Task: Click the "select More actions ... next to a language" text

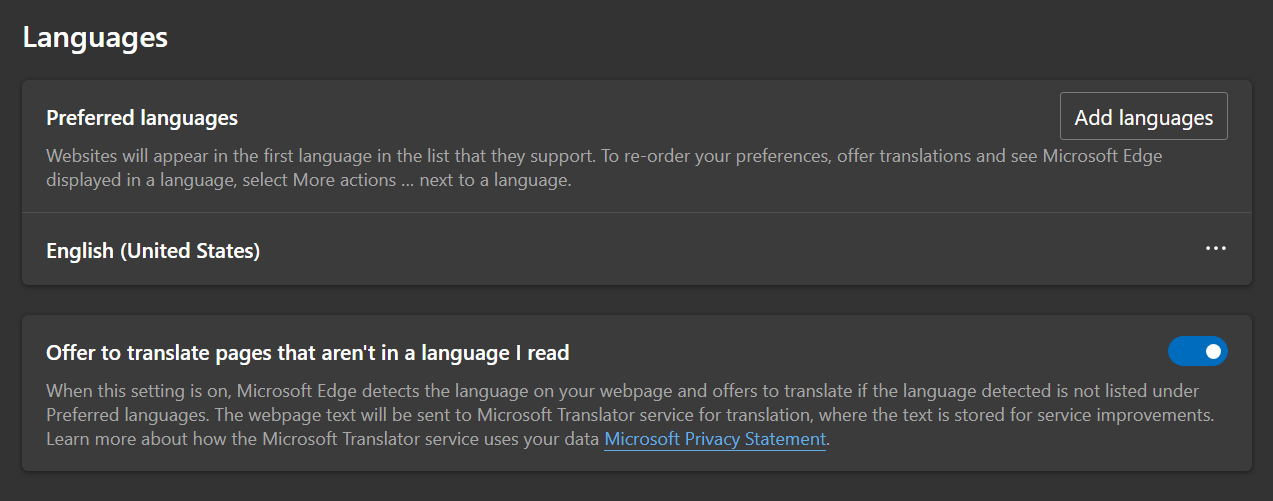Action: coord(407,181)
